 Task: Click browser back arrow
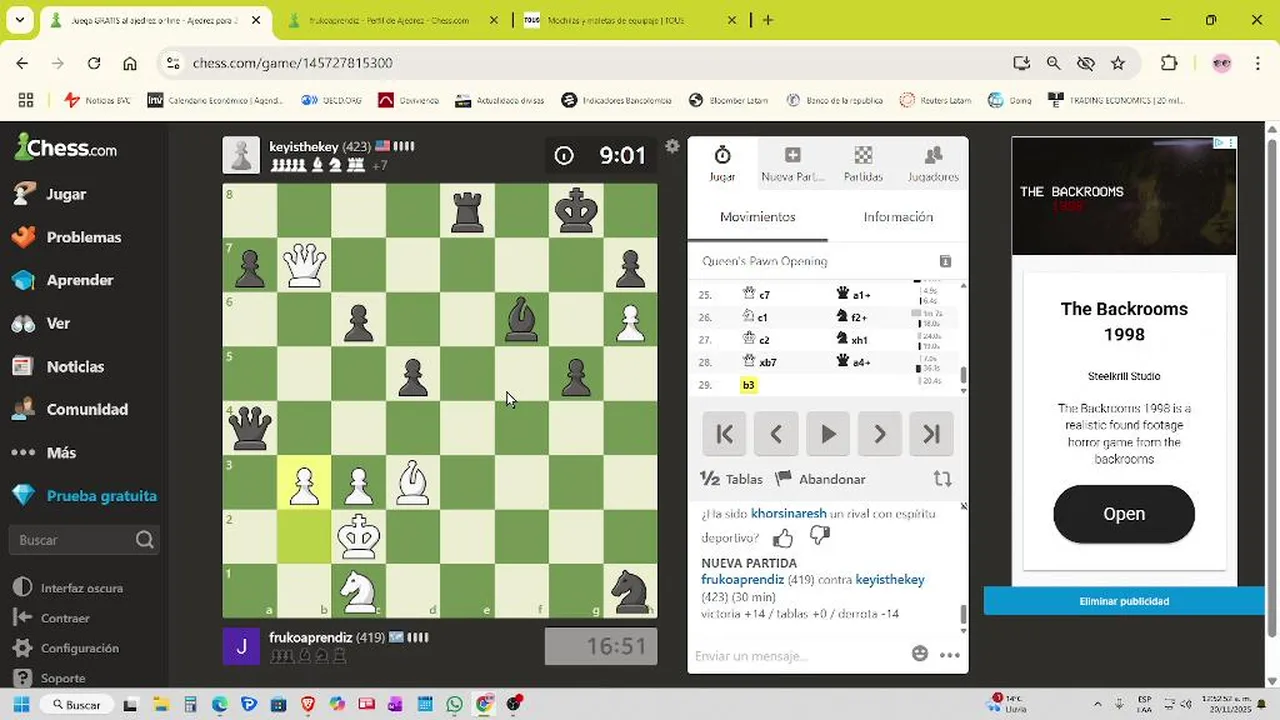(x=22, y=63)
